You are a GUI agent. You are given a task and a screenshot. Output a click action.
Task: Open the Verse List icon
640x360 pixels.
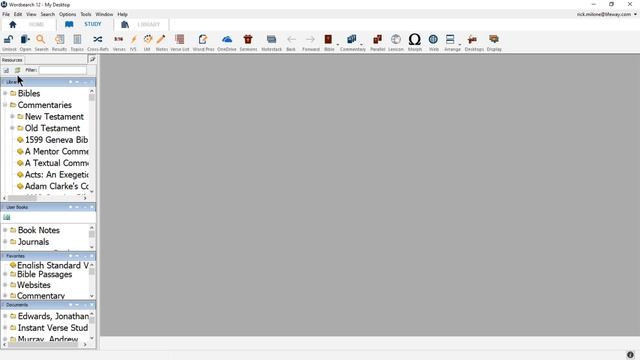[x=180, y=40]
